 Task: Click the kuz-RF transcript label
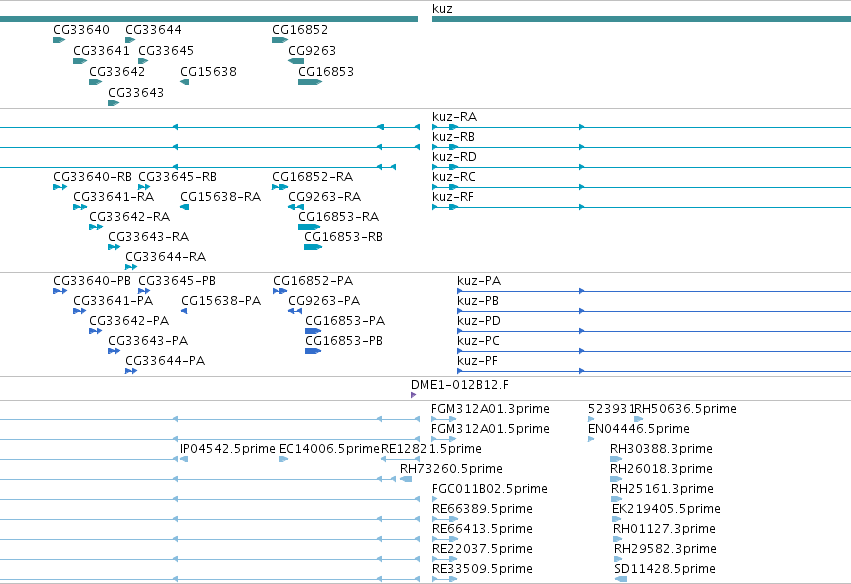(453, 197)
